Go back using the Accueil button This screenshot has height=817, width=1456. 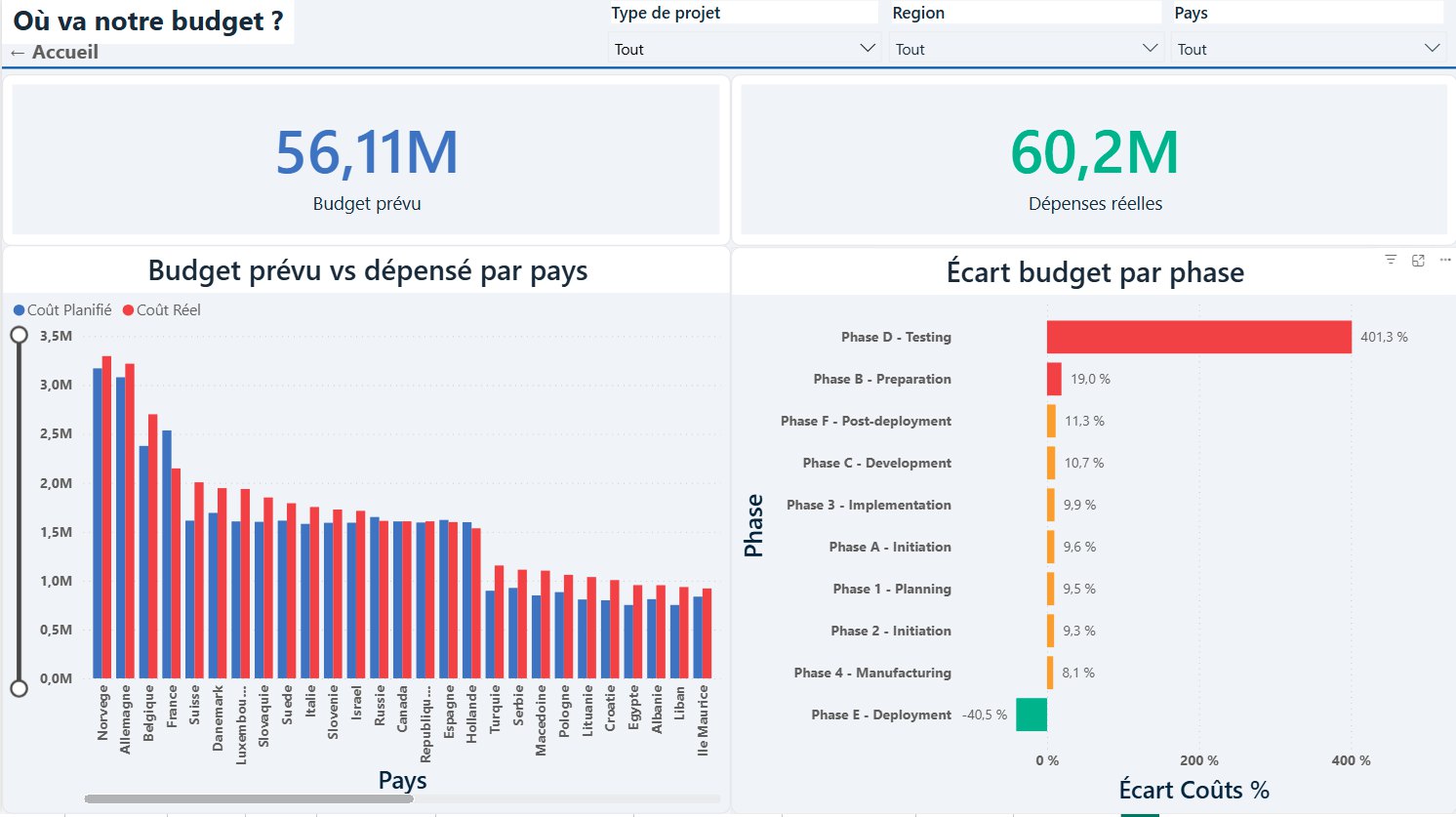(x=55, y=53)
